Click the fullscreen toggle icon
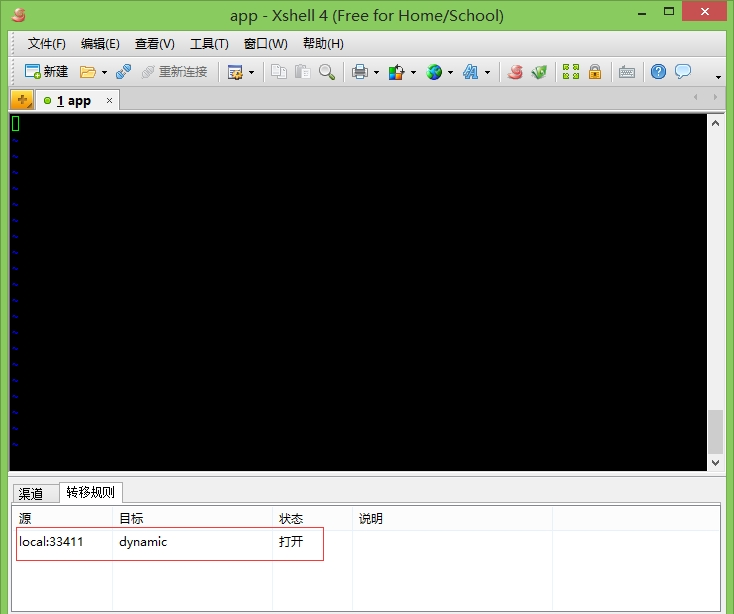Viewport: 734px width, 614px height. (570, 72)
